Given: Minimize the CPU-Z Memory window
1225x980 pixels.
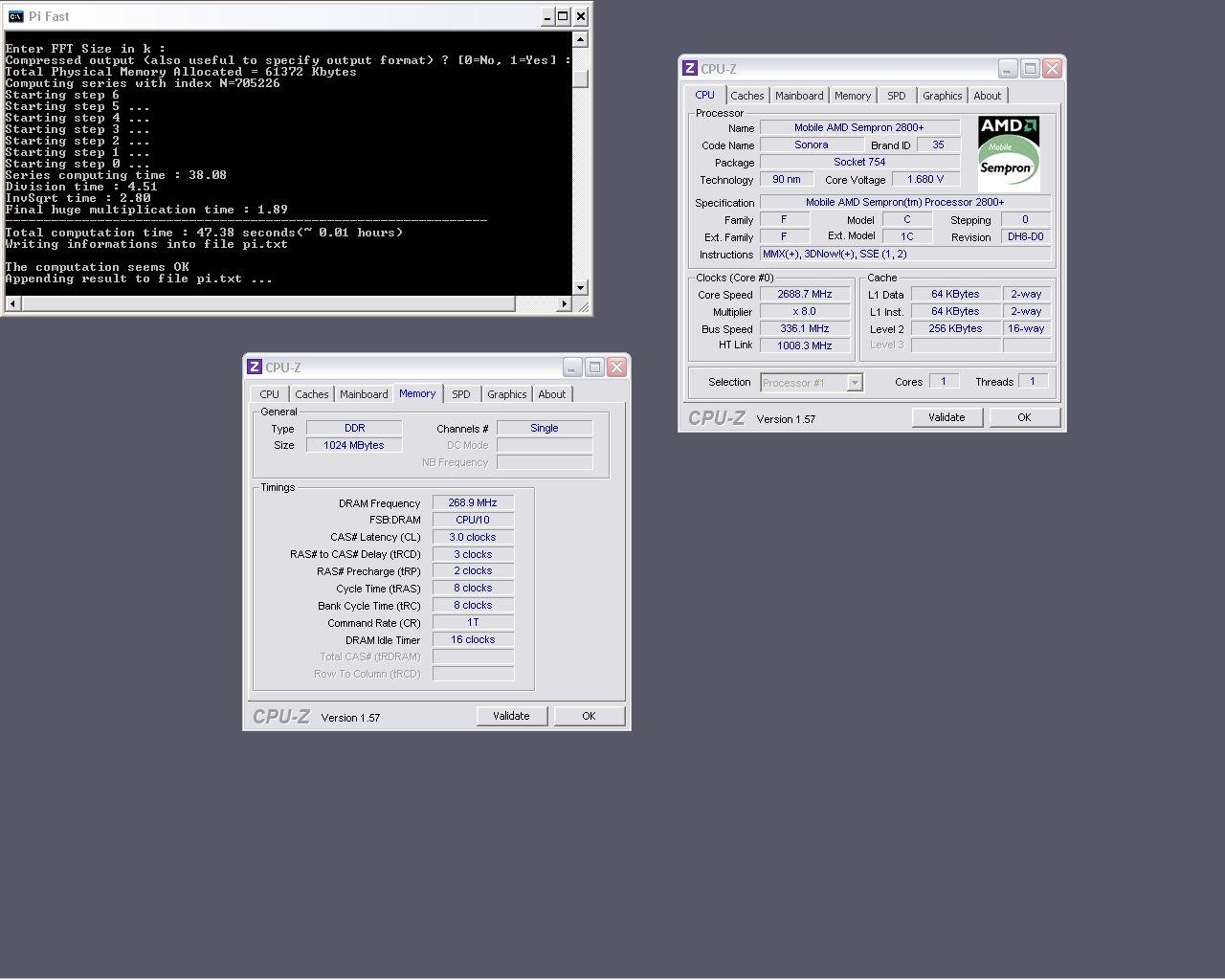Looking at the screenshot, I should (x=571, y=367).
